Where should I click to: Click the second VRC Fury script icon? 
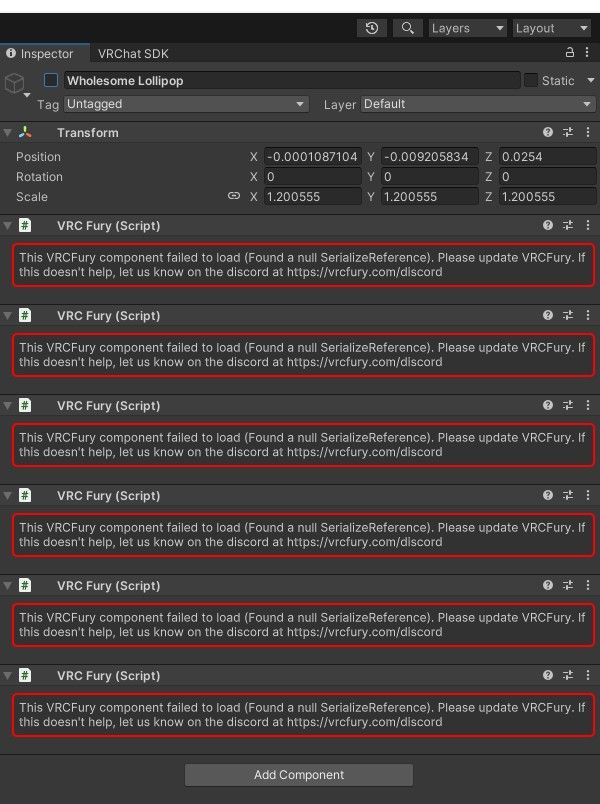pos(25,315)
